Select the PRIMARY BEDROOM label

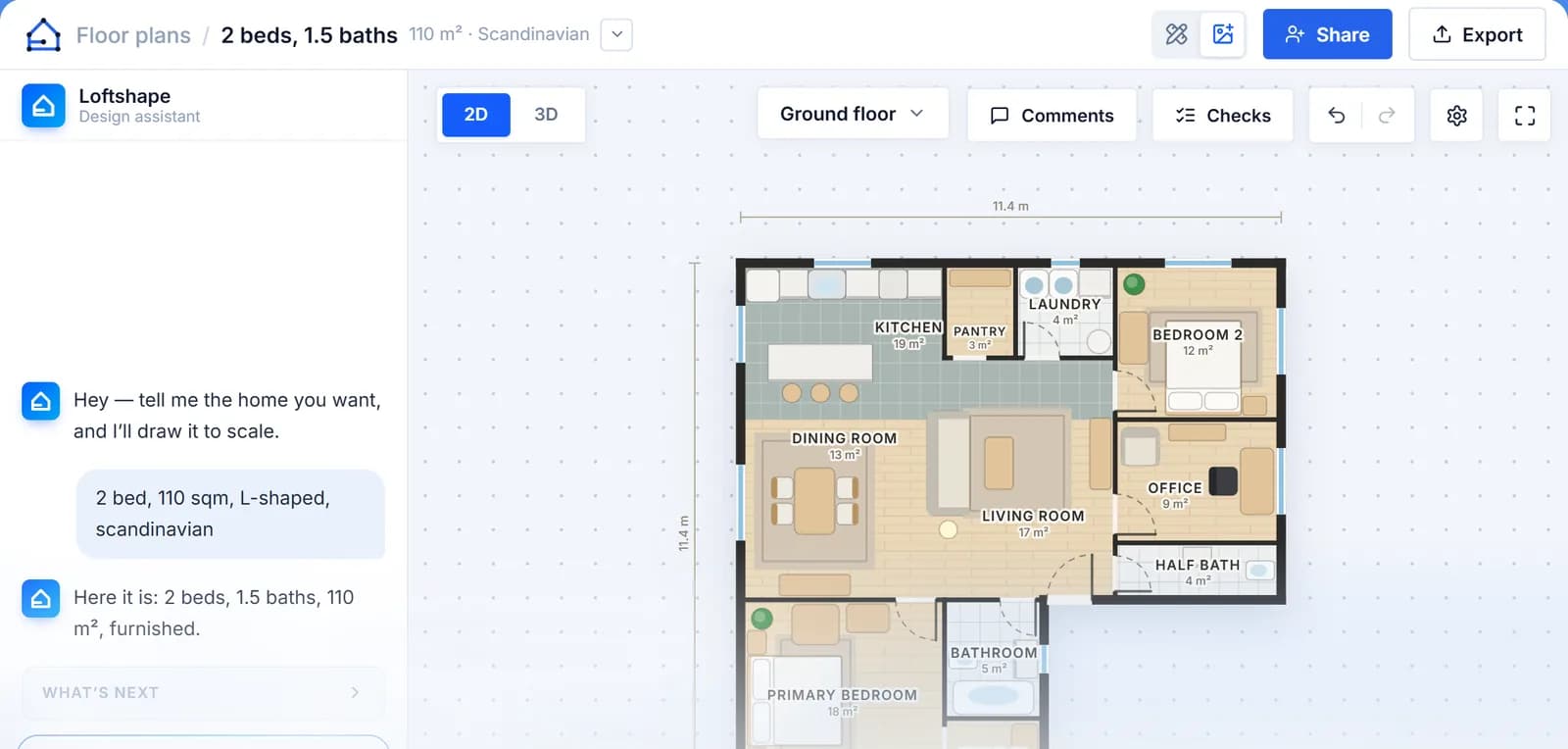click(842, 695)
